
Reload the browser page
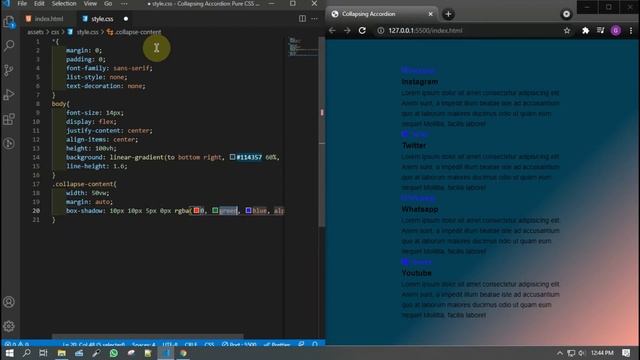pyautogui.click(x=362, y=31)
